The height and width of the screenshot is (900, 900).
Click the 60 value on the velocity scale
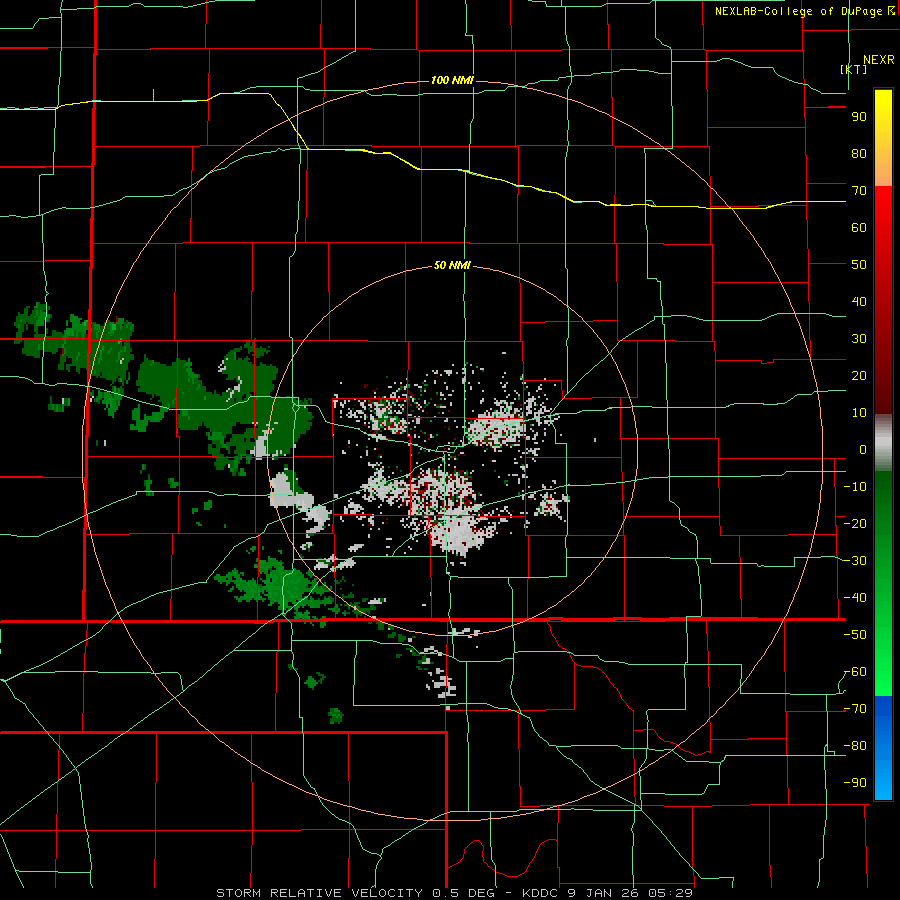859,228
